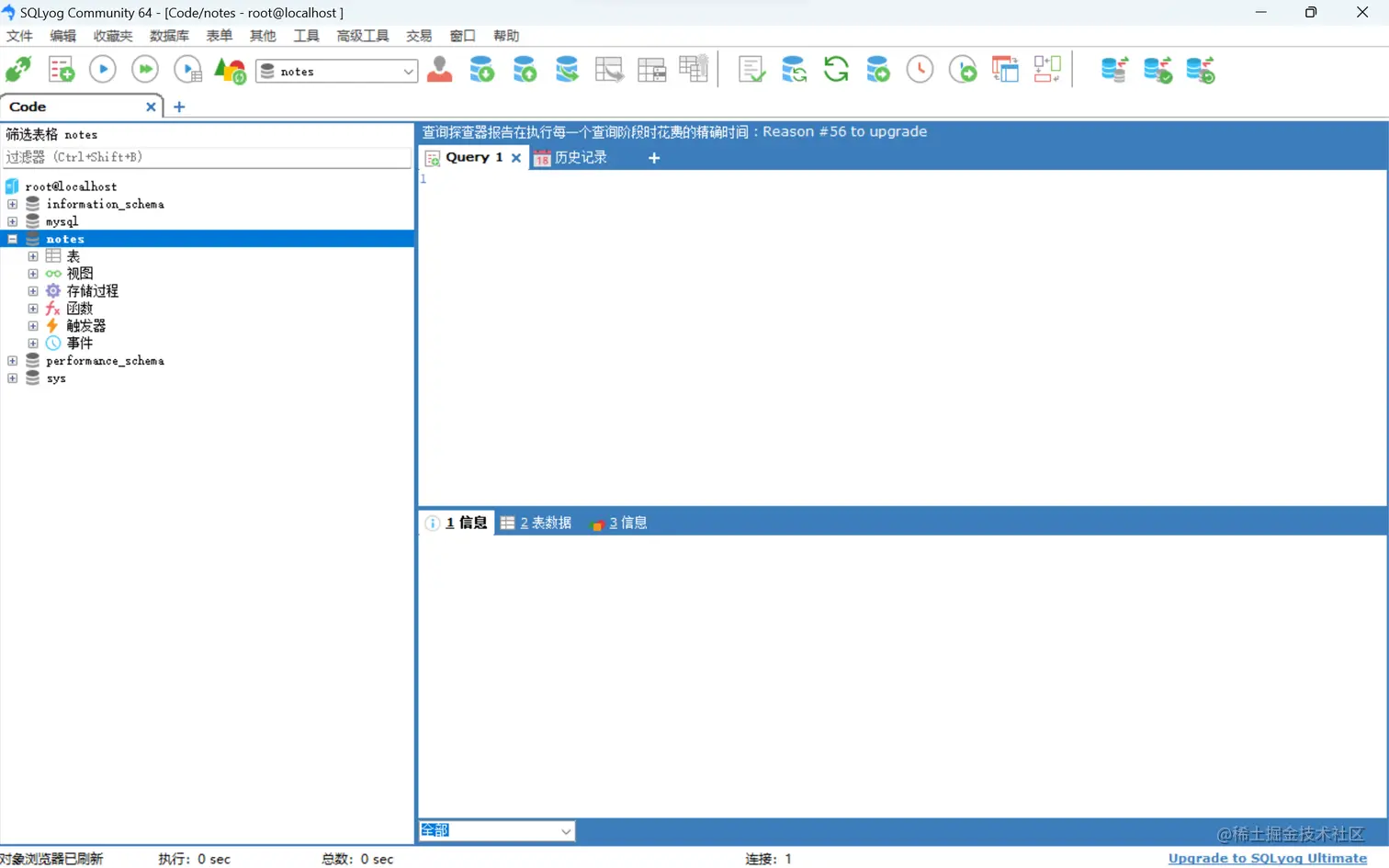Click the table with clipboard icon
Screen dimensions: 1389x868
click(694, 69)
